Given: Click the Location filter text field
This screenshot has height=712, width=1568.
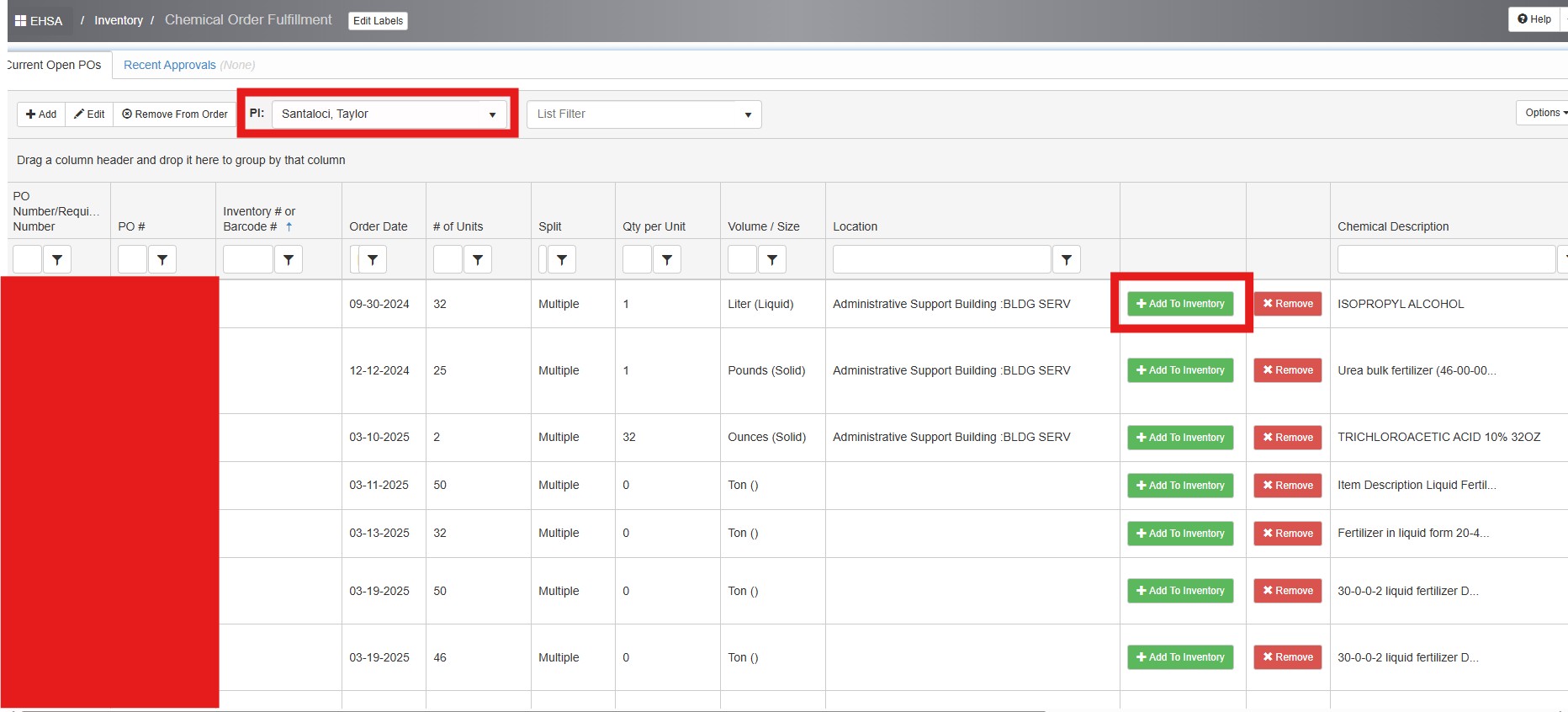Looking at the screenshot, I should coord(940,260).
